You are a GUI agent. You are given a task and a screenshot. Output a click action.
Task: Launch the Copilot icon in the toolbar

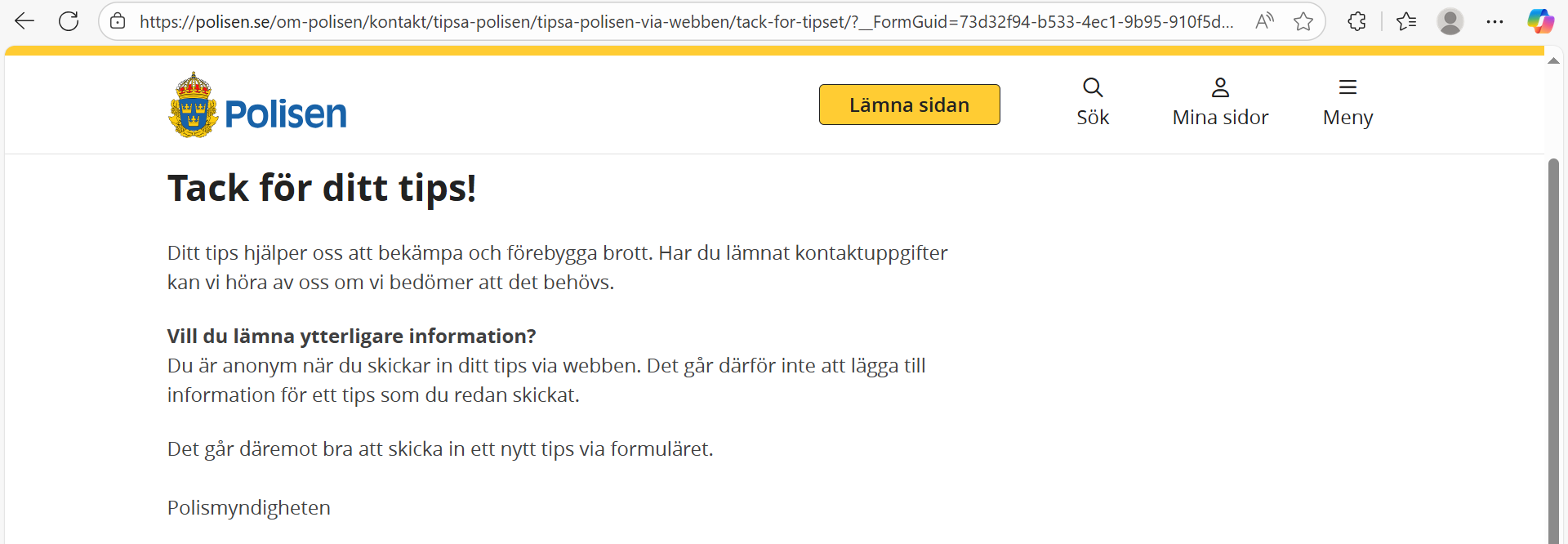click(x=1540, y=21)
